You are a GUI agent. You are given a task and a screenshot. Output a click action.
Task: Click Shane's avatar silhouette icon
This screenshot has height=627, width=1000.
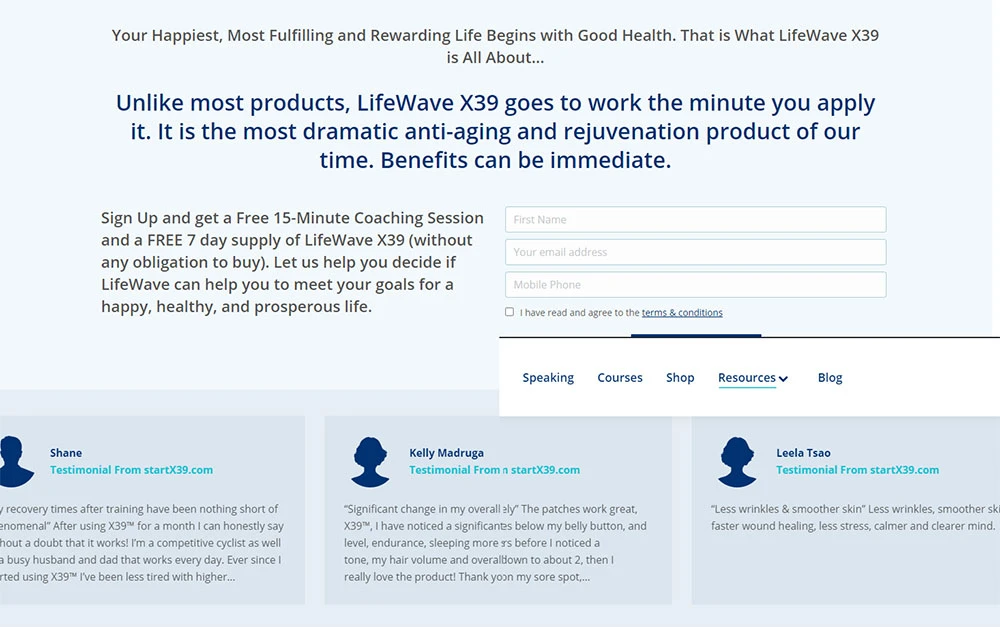[x=15, y=462]
